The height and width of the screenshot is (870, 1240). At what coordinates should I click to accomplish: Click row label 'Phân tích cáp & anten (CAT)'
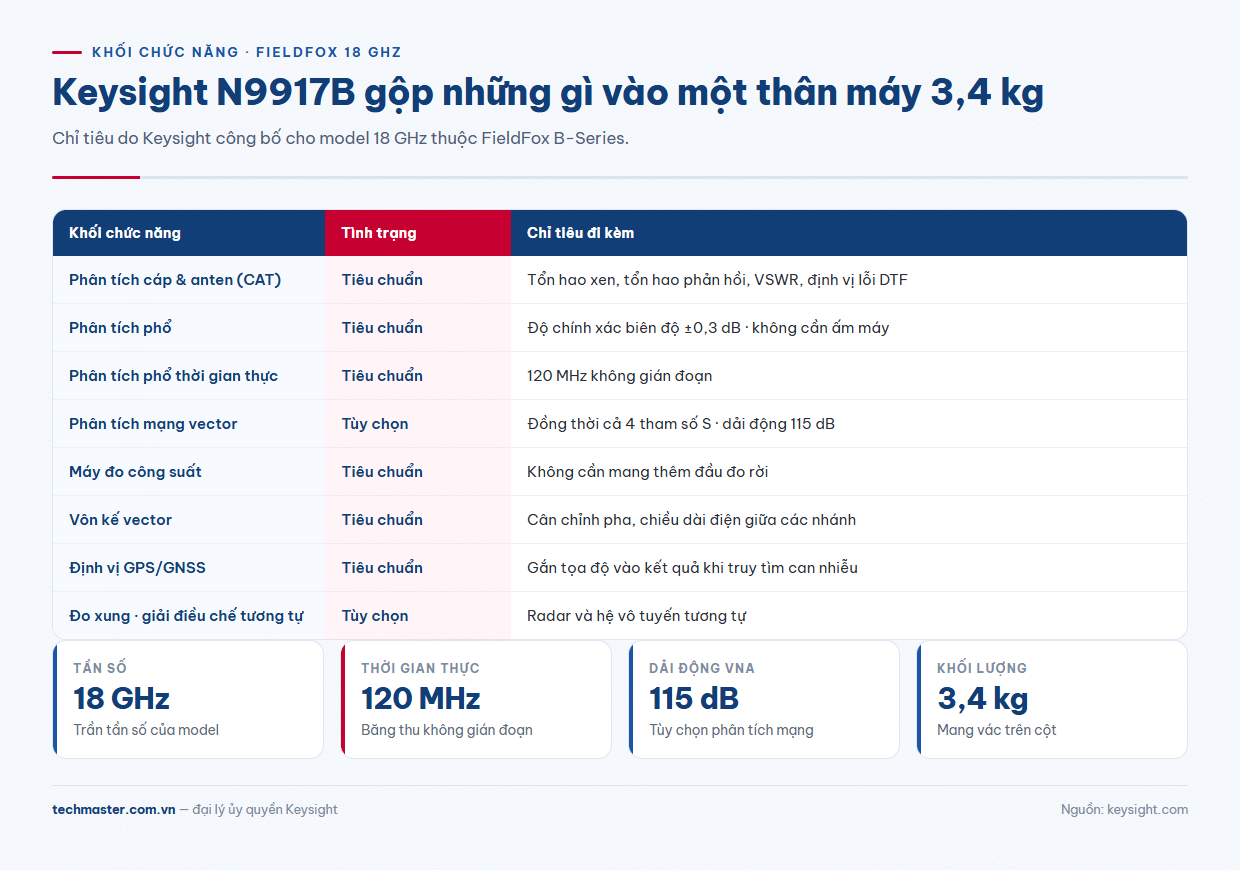[175, 280]
